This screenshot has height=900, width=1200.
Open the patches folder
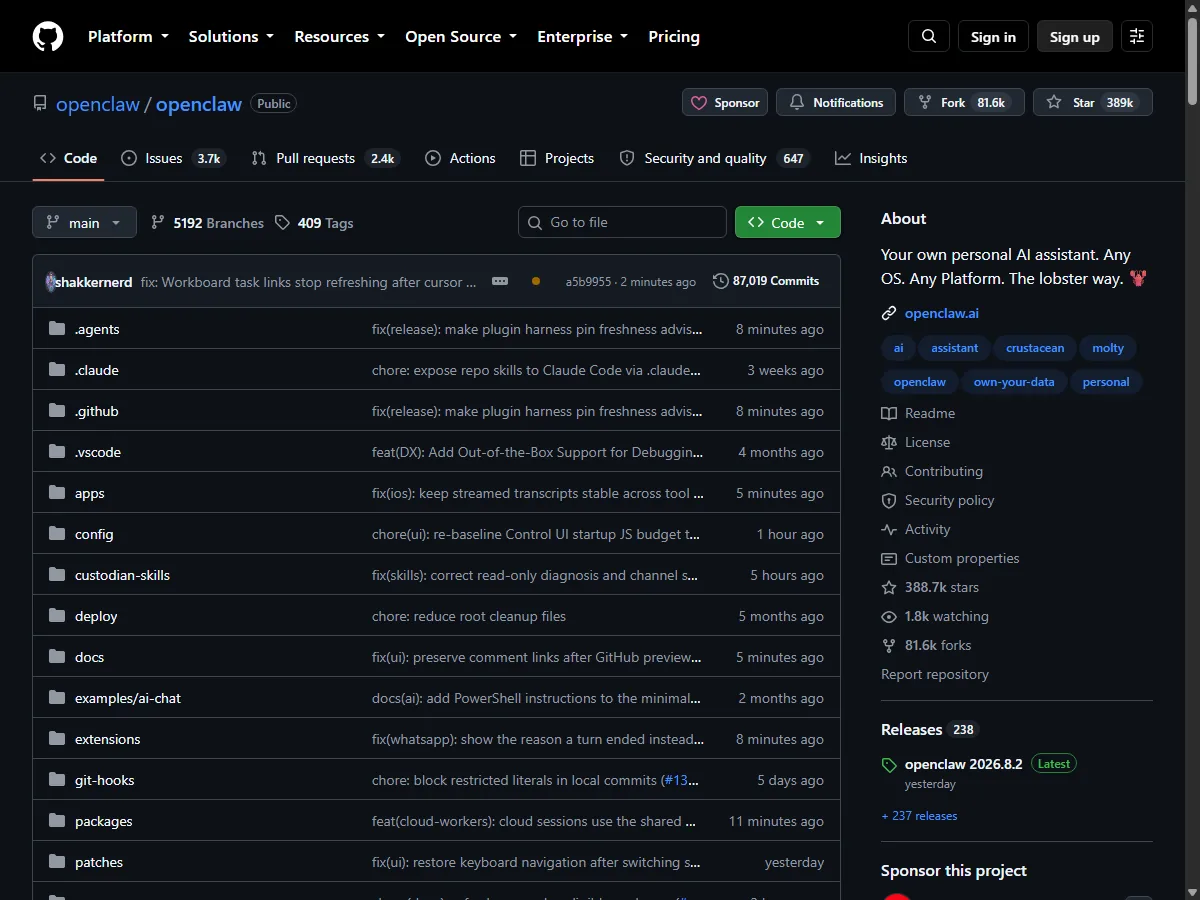point(99,862)
